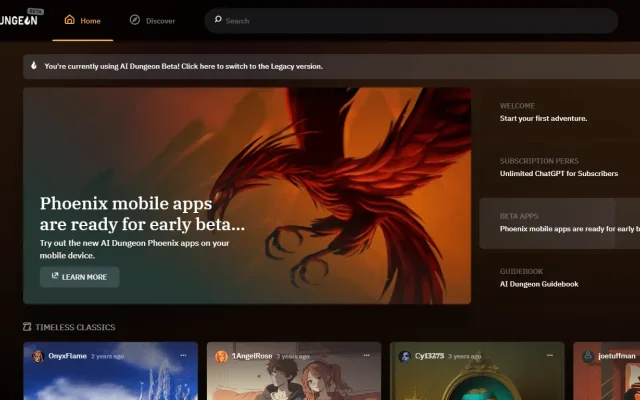The width and height of the screenshot is (640, 400).
Task: Open 1AngelRose's profile avatar
Action: click(221, 356)
